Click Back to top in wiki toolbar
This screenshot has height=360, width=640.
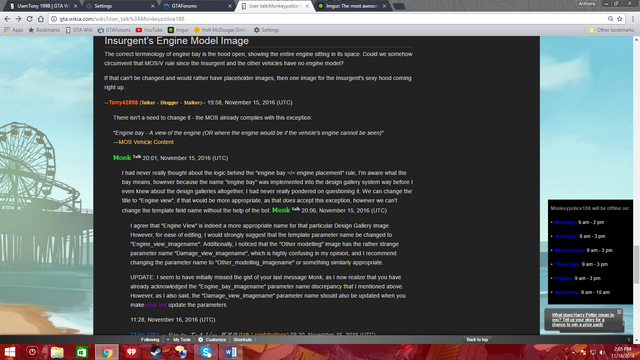click(x=477, y=340)
